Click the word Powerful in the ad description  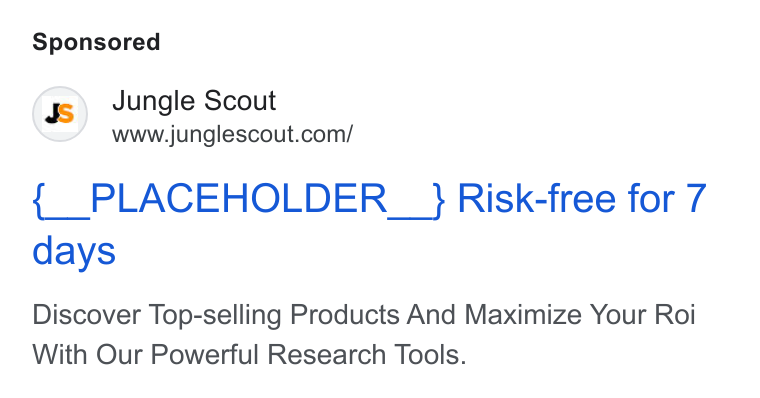205,354
